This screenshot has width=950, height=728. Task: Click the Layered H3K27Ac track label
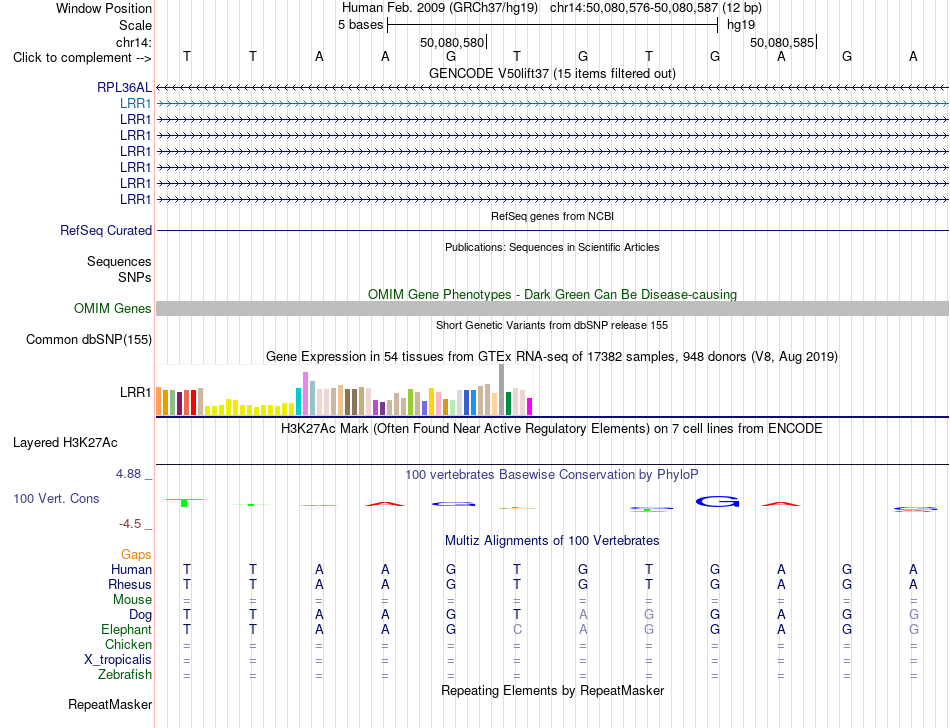coord(65,443)
